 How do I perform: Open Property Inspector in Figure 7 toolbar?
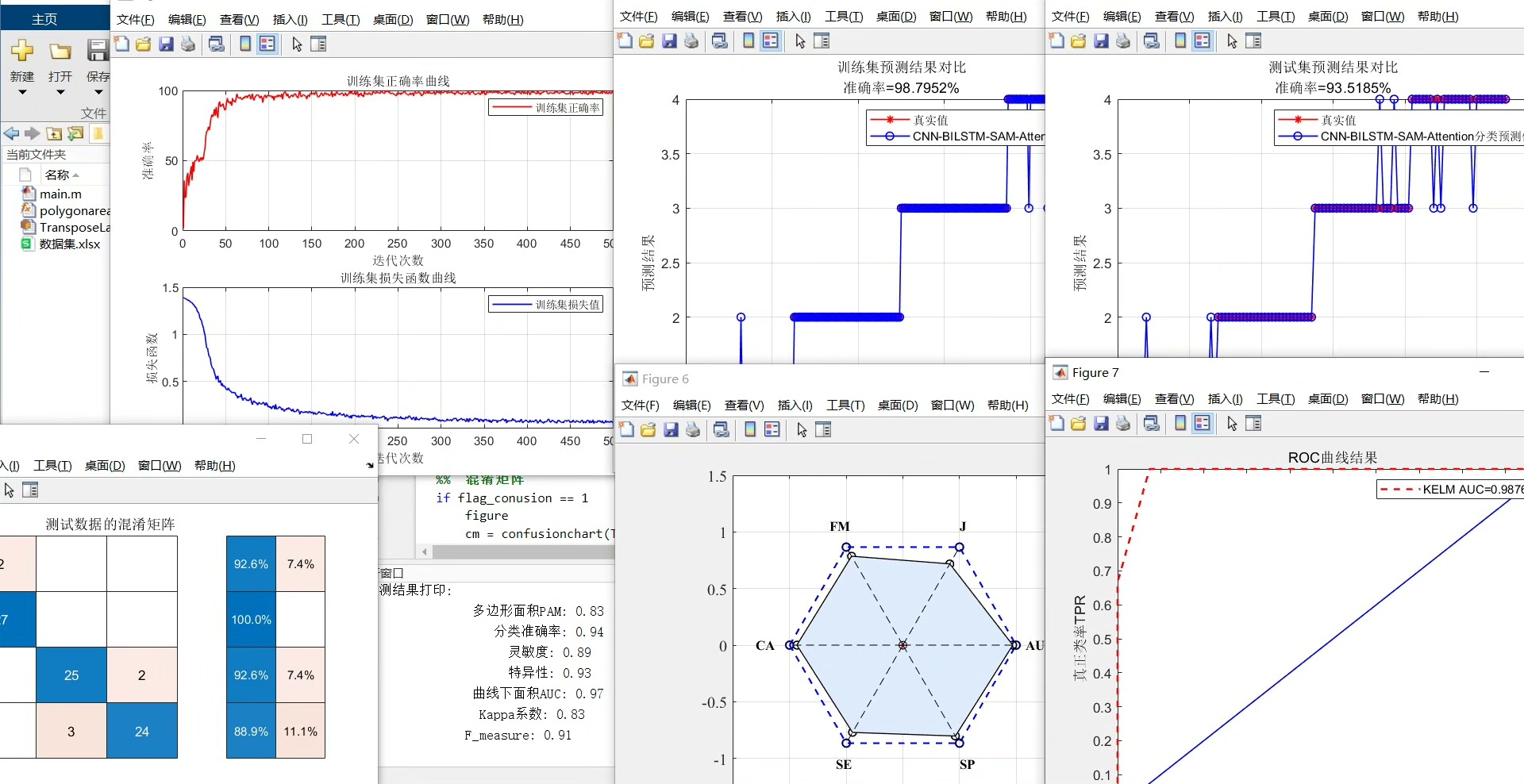click(x=1253, y=424)
